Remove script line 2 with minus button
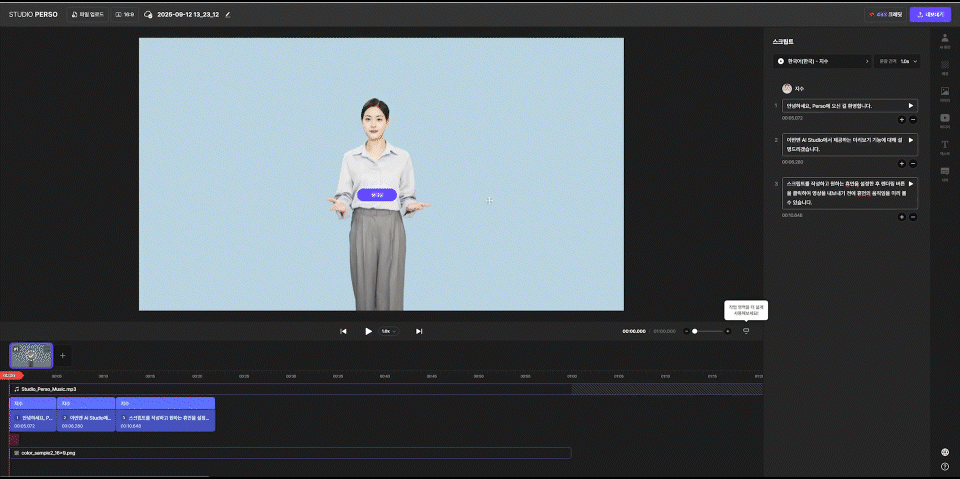 913,163
